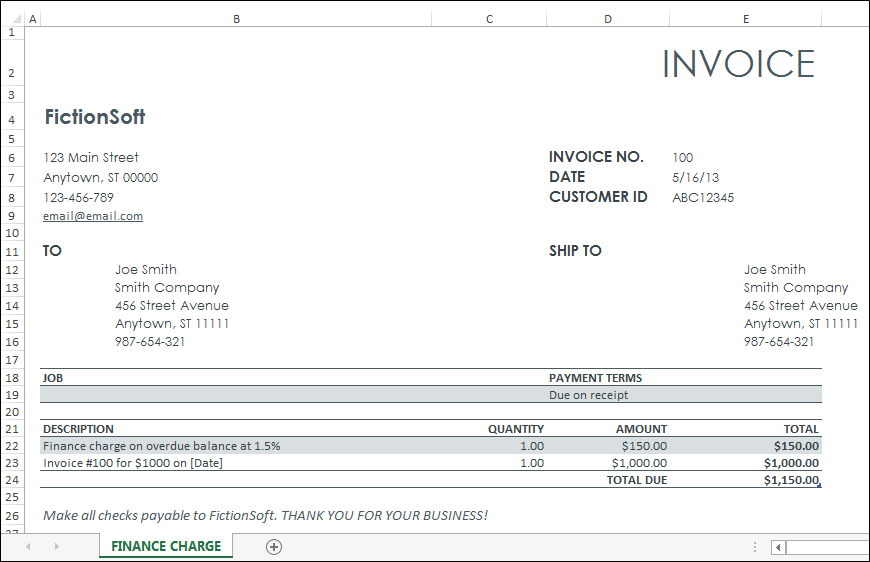Click the previous sheet navigation arrow
870x562 pixels.
(28, 547)
